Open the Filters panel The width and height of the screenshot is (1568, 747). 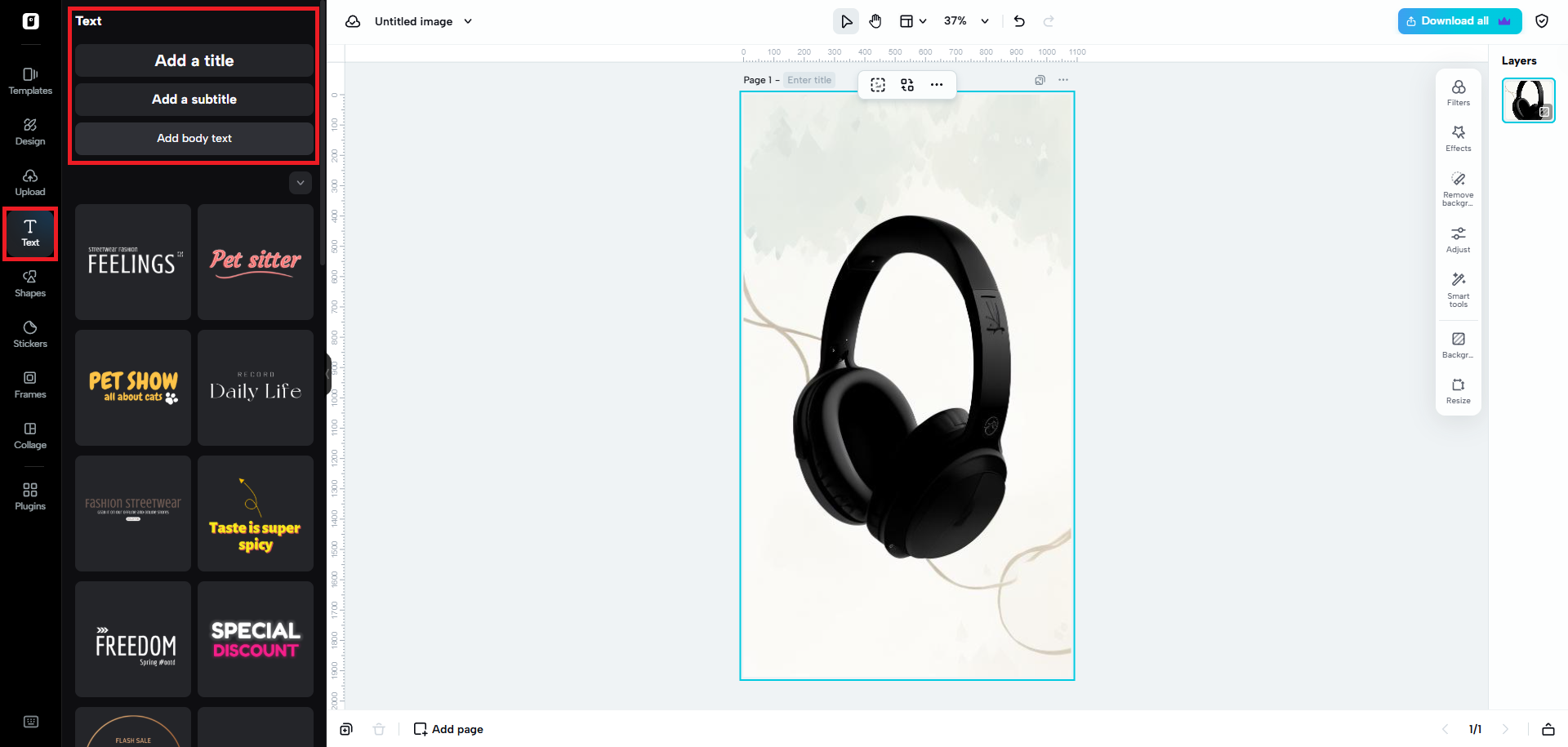click(x=1458, y=92)
